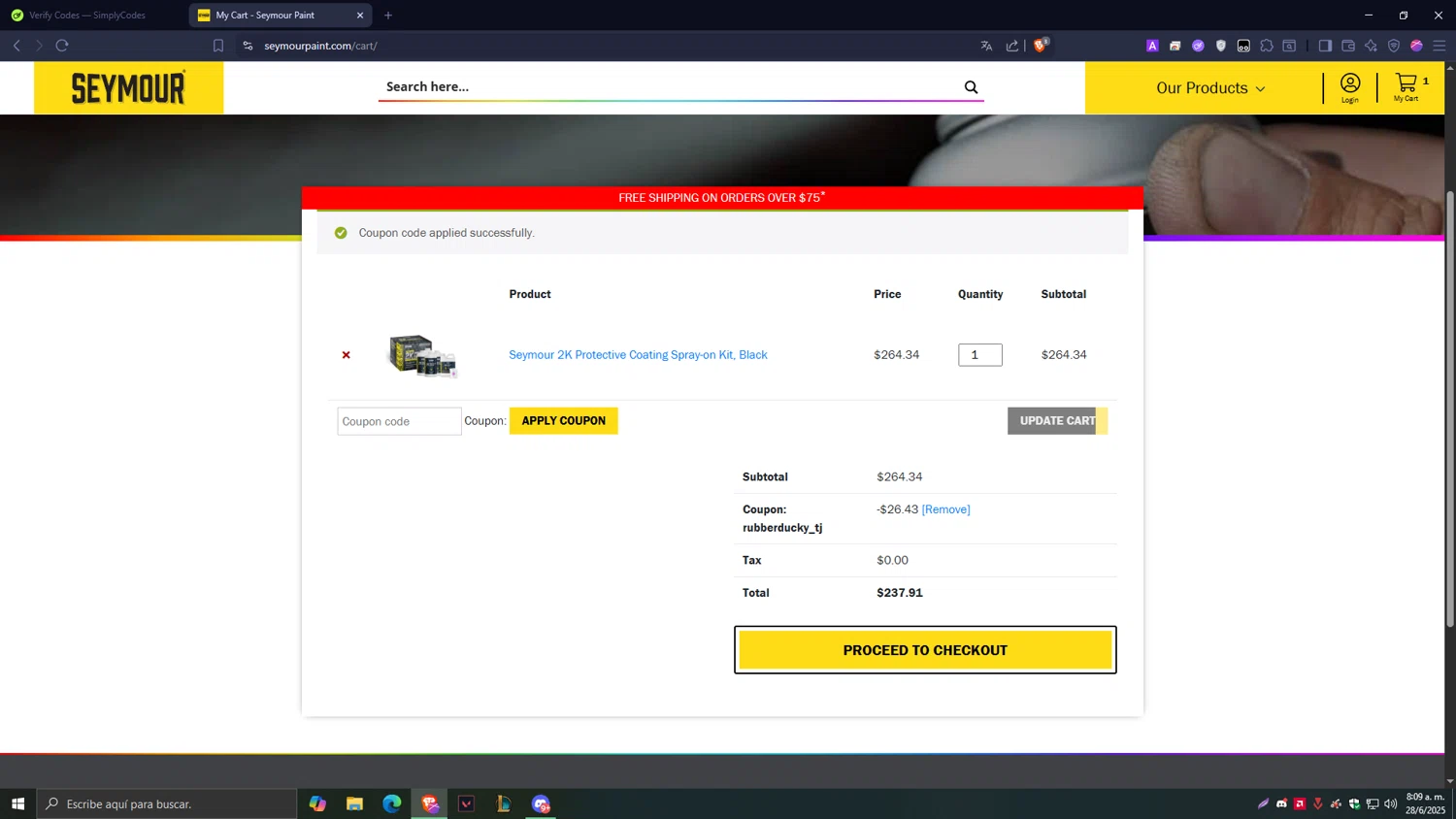Open Discord taskbar icon

(x=541, y=803)
